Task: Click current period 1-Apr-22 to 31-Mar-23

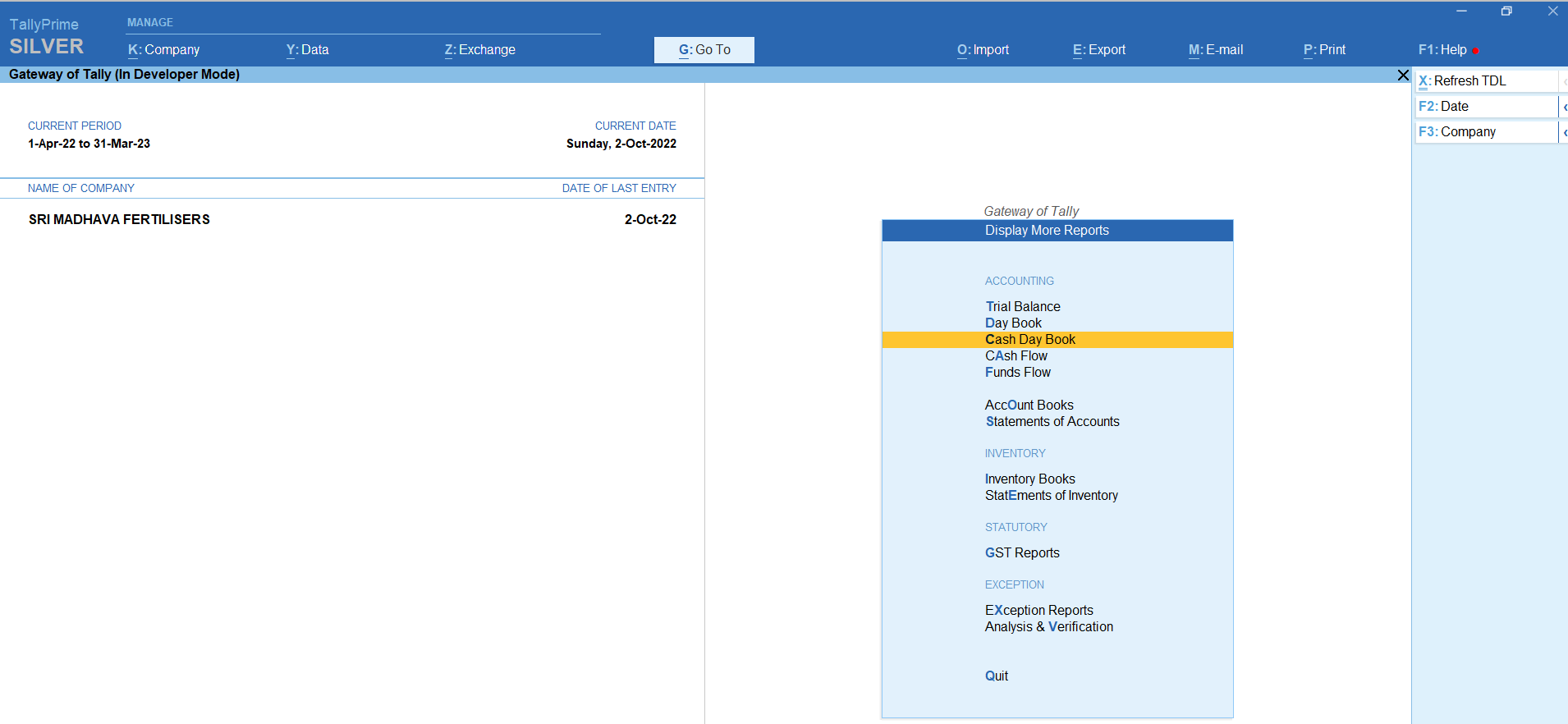Action: 89,144
